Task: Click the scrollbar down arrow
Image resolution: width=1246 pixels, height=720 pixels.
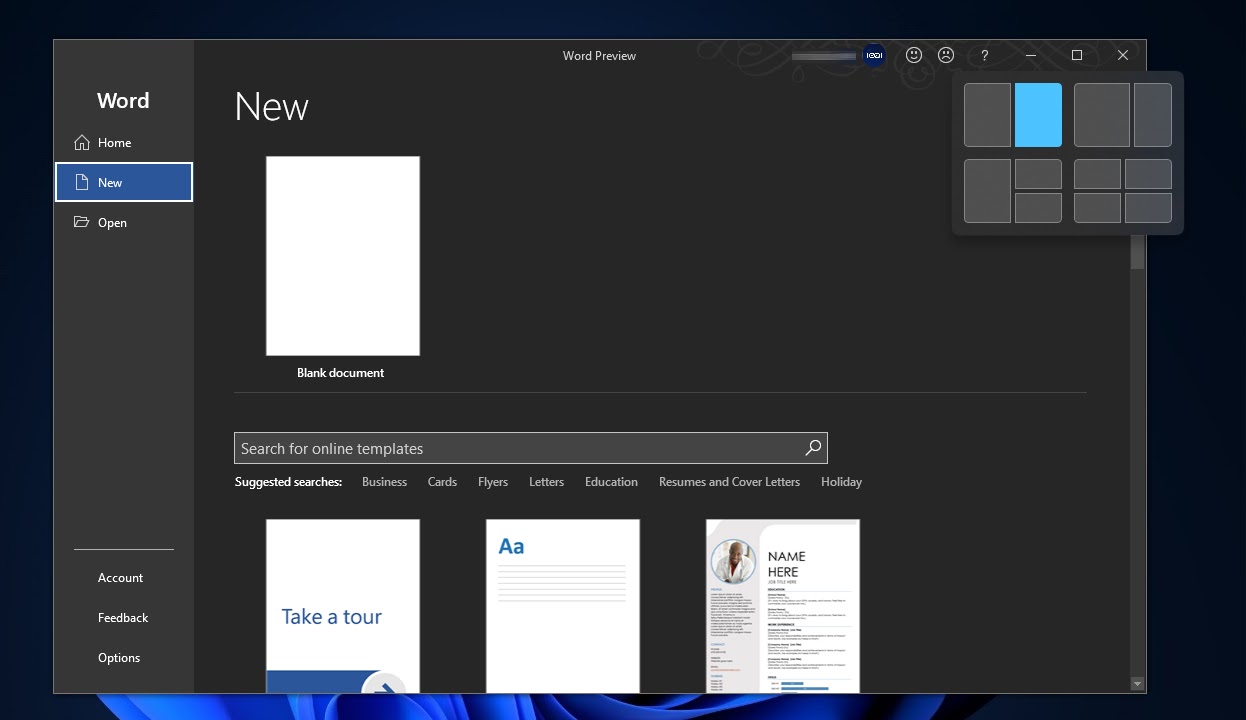Action: click(x=1137, y=684)
